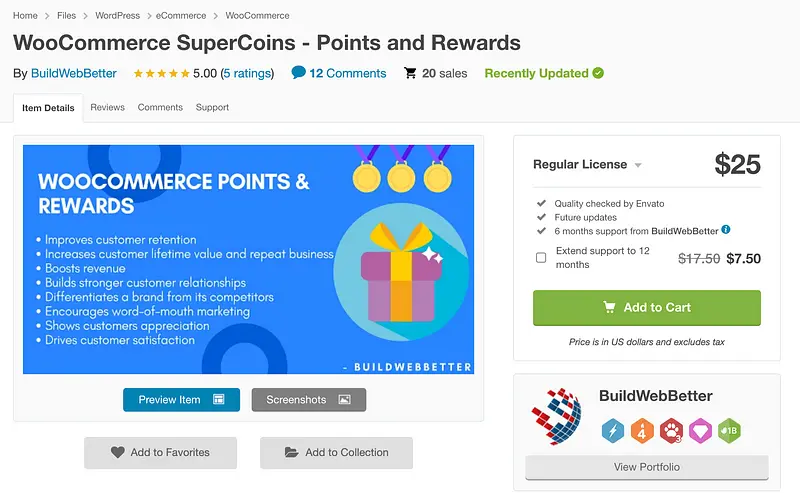Click the red paw print author badge
Screen dimensions: 800x493
coord(671,430)
